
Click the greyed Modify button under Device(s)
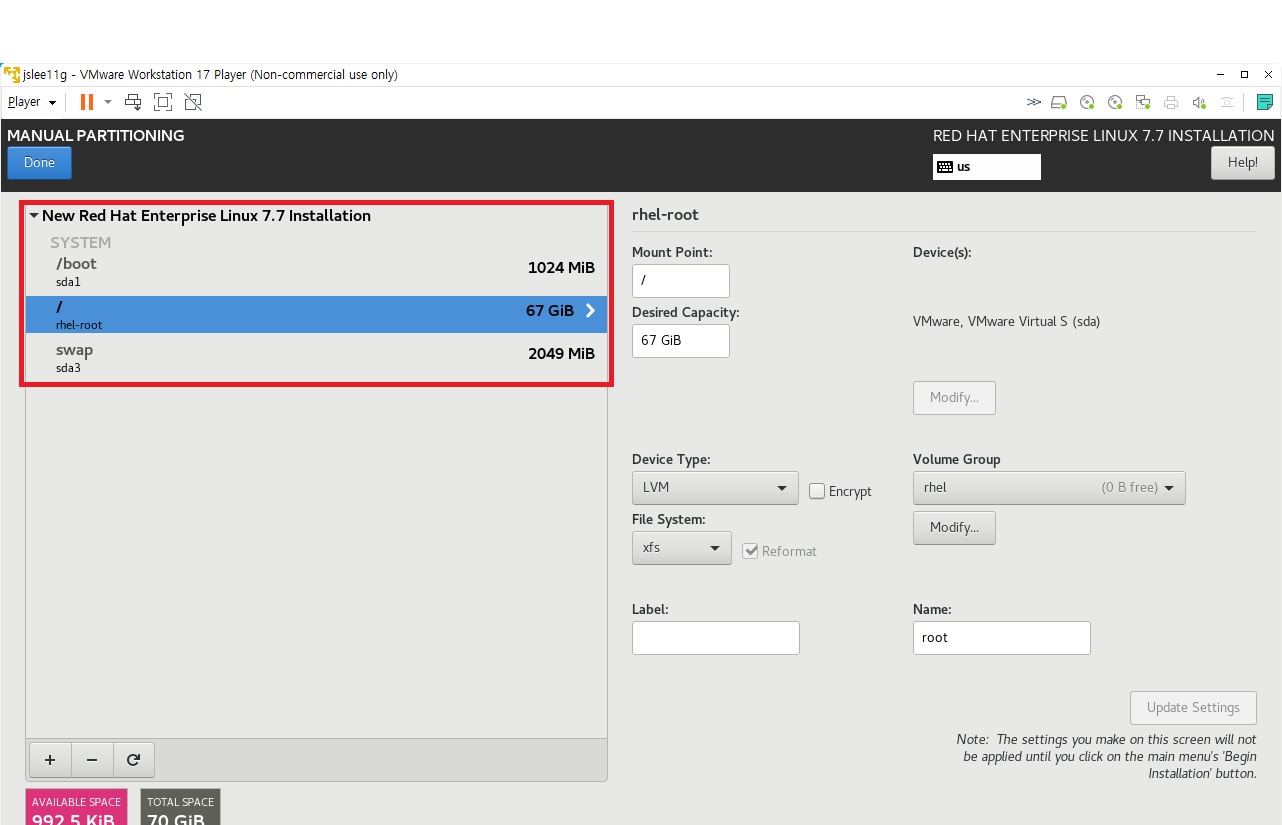pyautogui.click(x=954, y=398)
